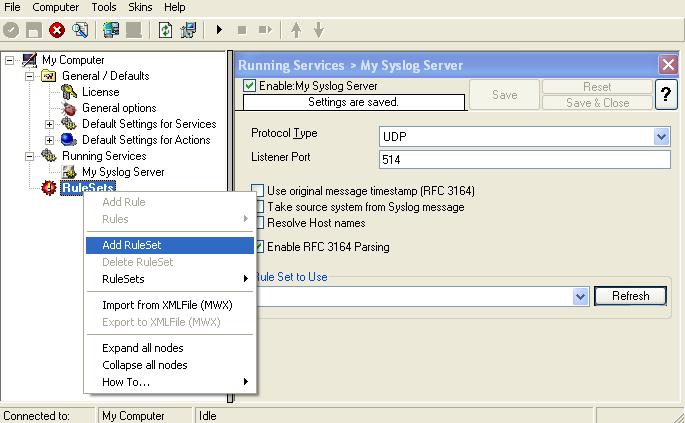Expand Default Settings for Services node
This screenshot has height=423, width=685.
point(49,125)
